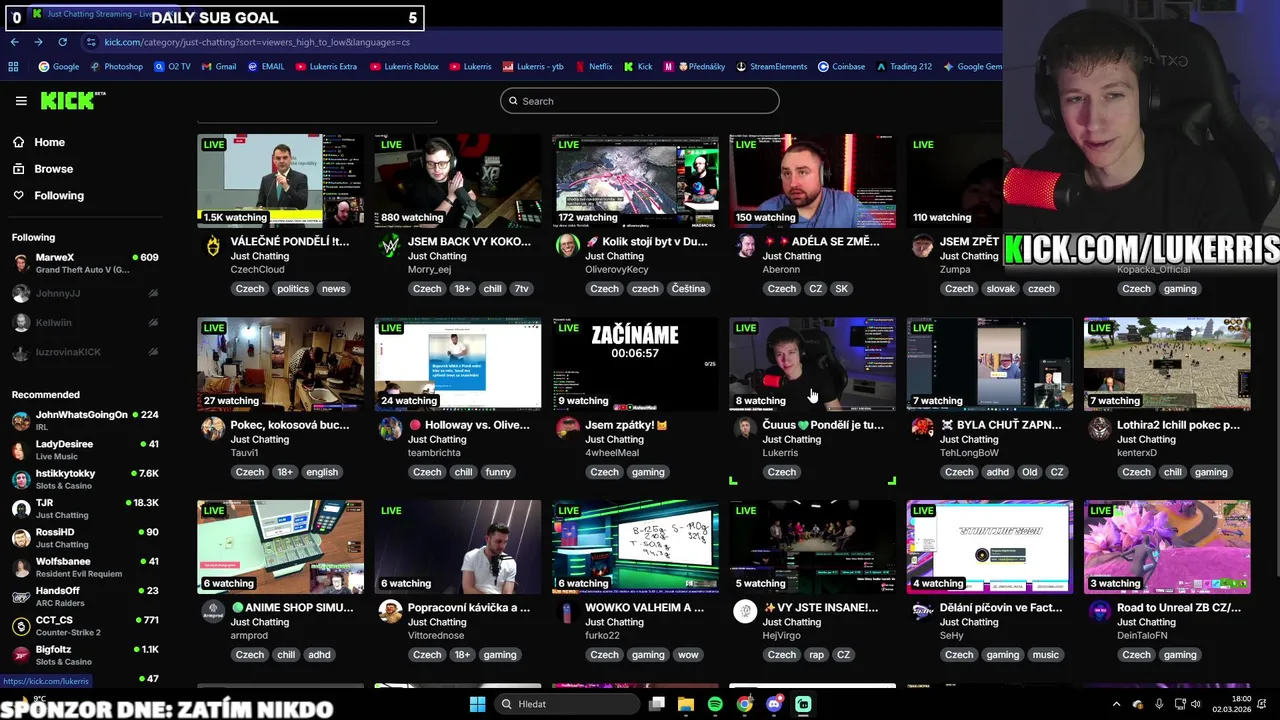This screenshot has width=1280, height=720.
Task: Click the Popracovní kávička stream title
Action: [x=469, y=607]
